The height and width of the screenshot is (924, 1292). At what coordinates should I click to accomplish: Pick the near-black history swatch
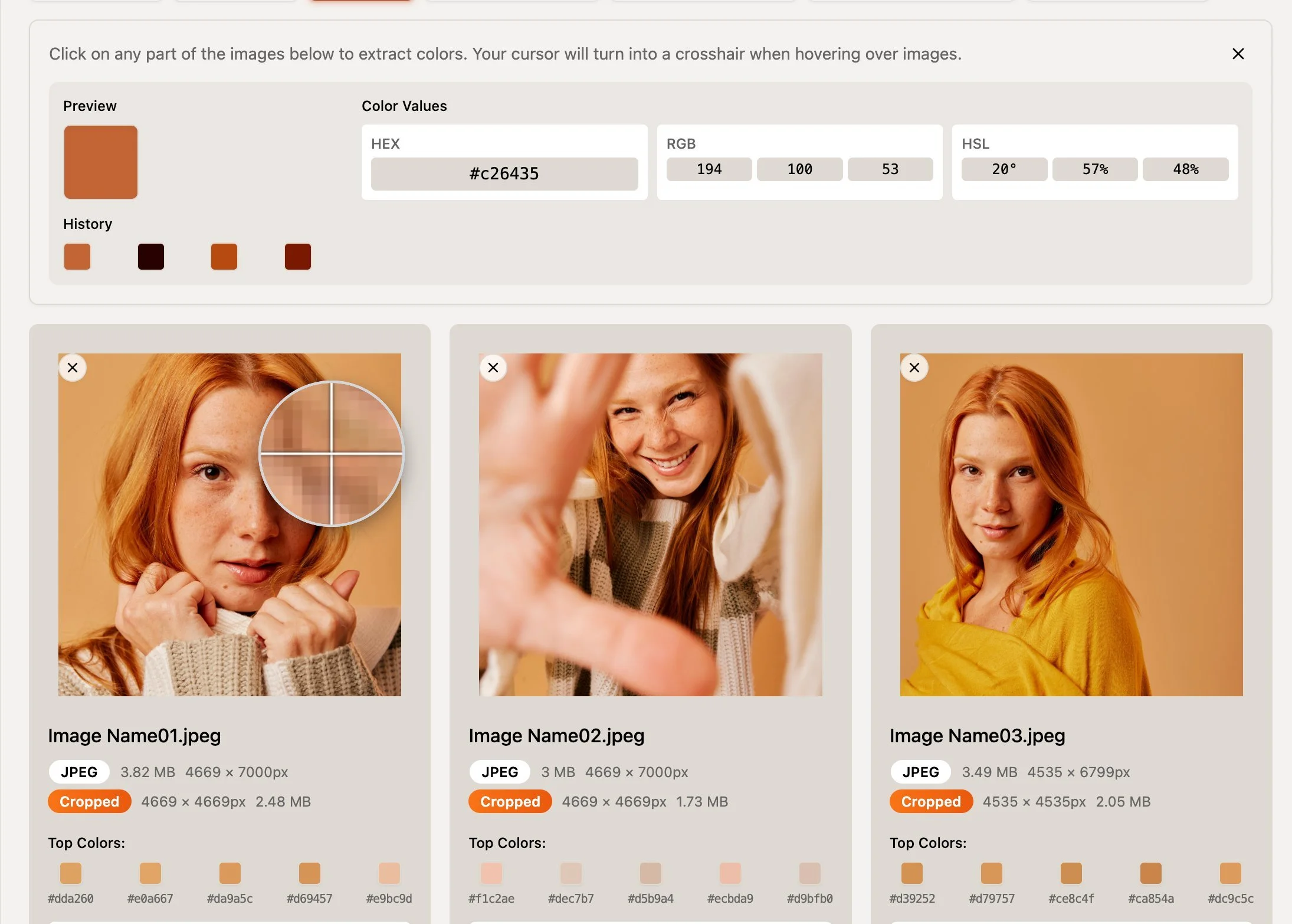pos(150,257)
